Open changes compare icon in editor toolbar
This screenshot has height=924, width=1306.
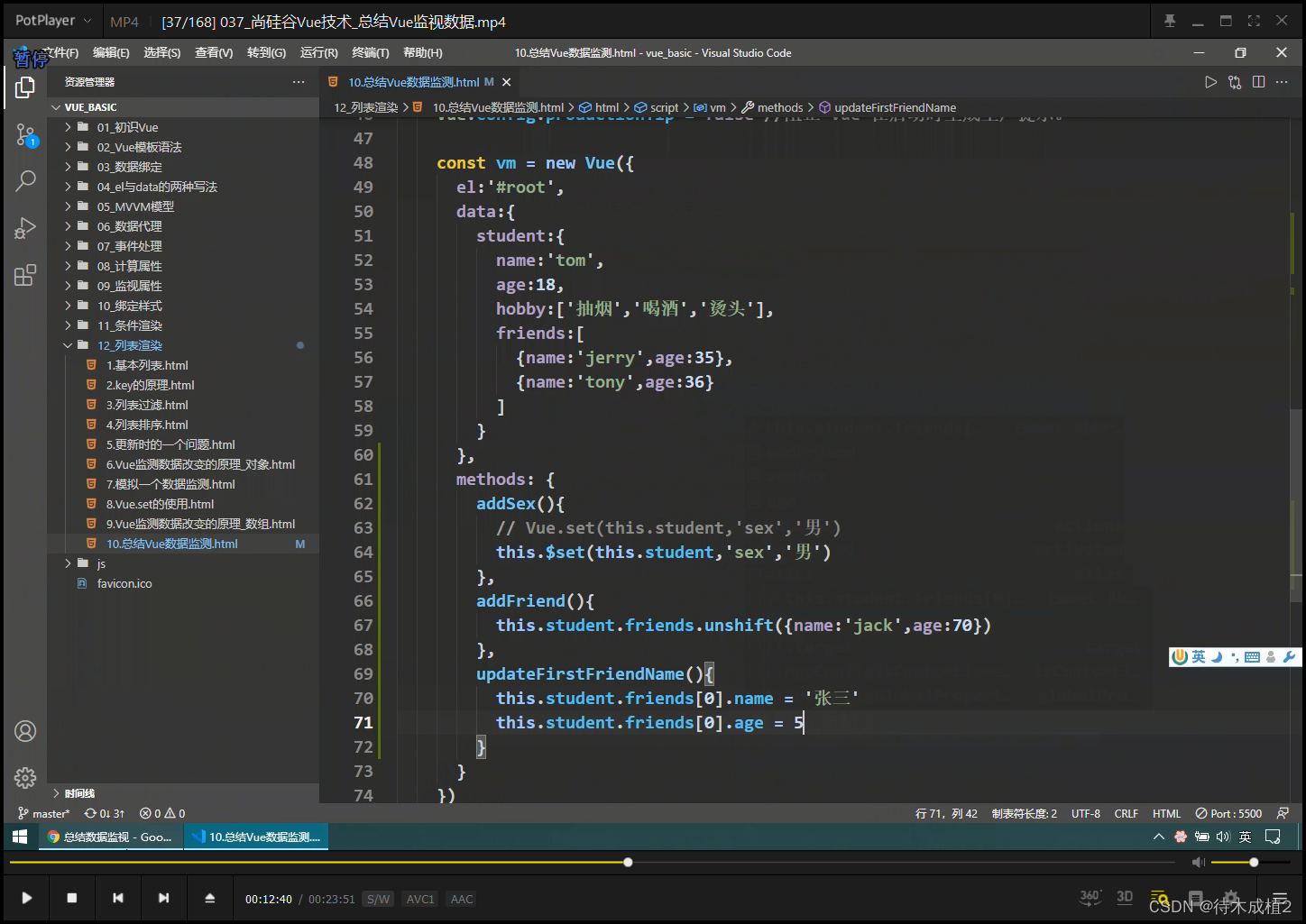click(x=1235, y=82)
